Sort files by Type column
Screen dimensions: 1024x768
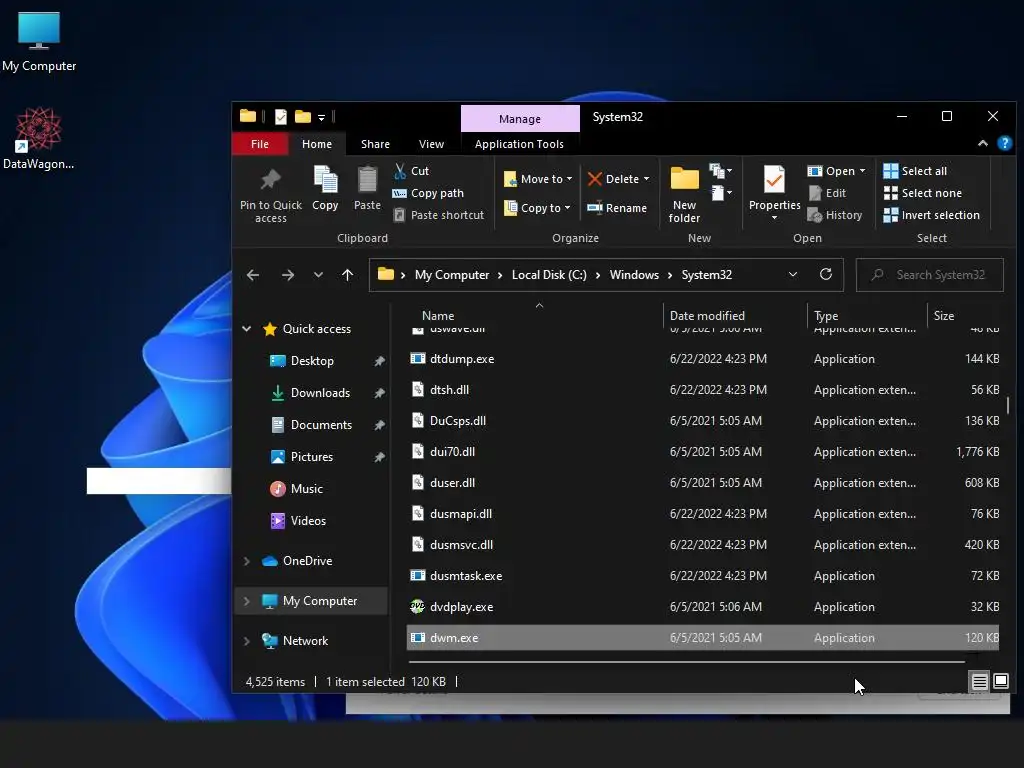[826, 315]
